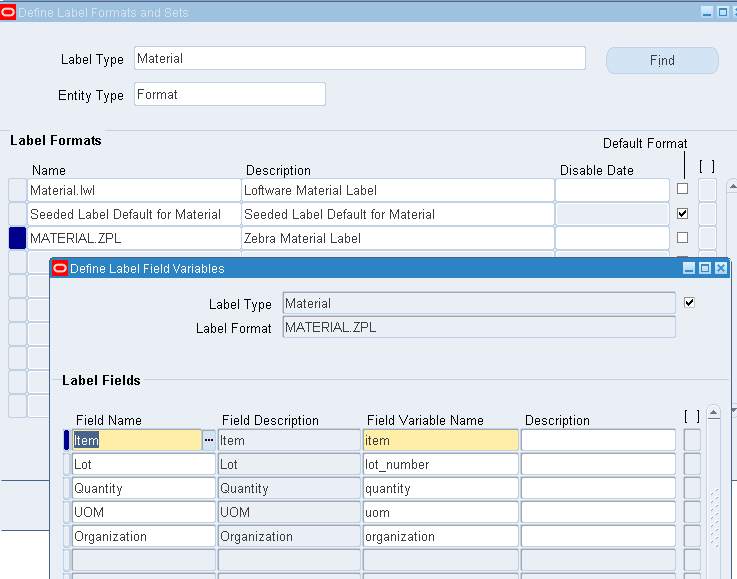Click the lot_number variable name cell
Image resolution: width=737 pixels, height=579 pixels.
440,464
